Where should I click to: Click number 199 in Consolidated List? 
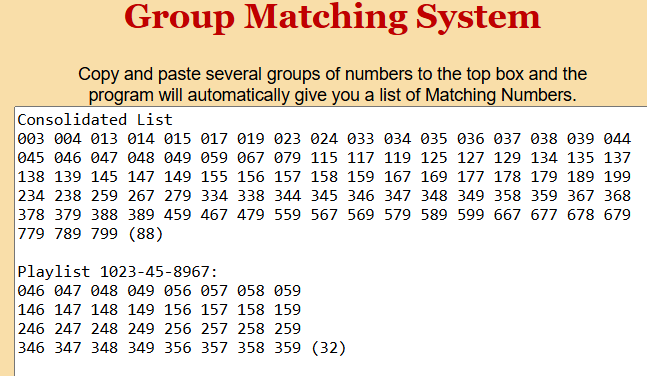[617, 177]
